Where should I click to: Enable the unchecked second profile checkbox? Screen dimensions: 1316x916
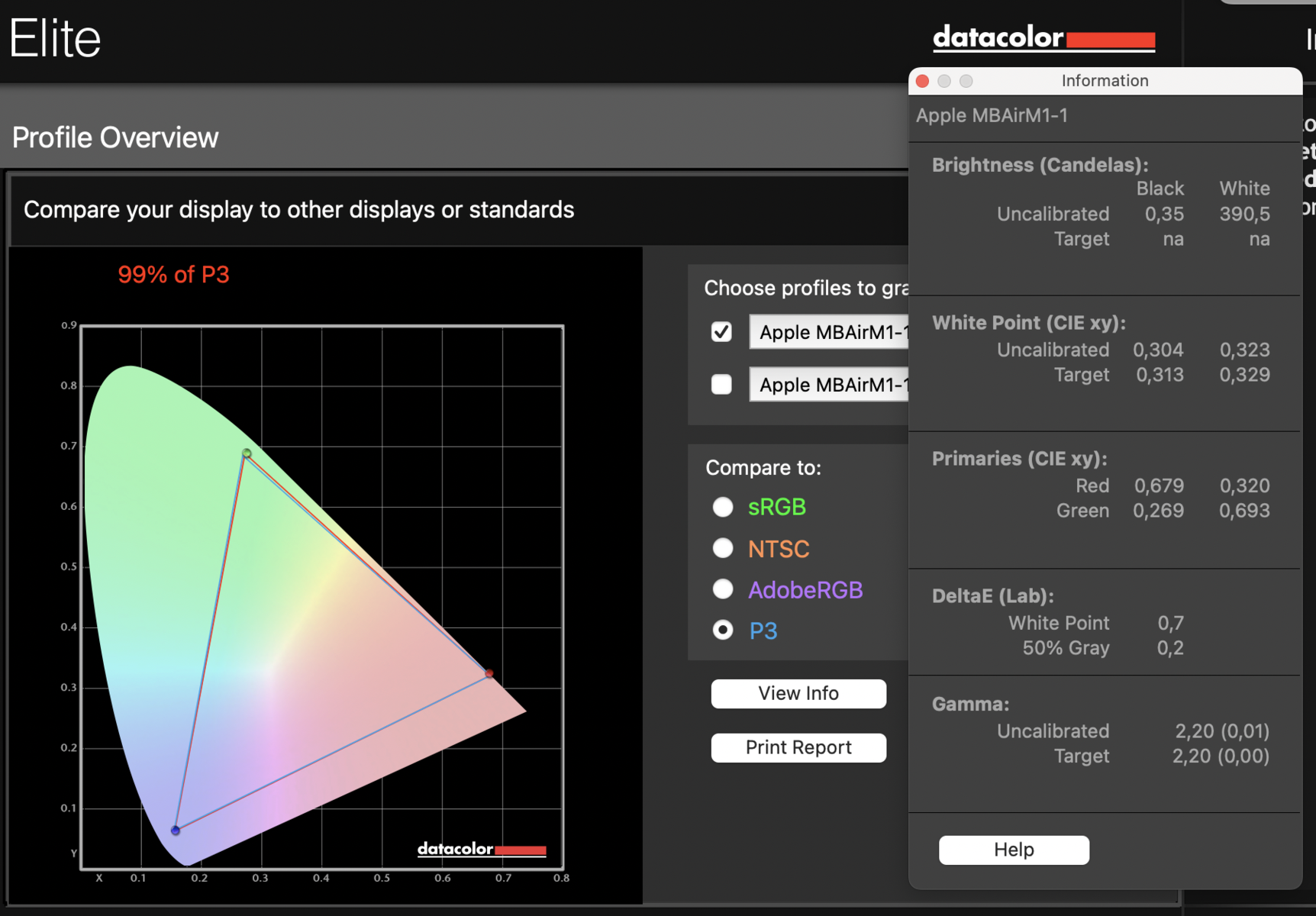click(721, 384)
